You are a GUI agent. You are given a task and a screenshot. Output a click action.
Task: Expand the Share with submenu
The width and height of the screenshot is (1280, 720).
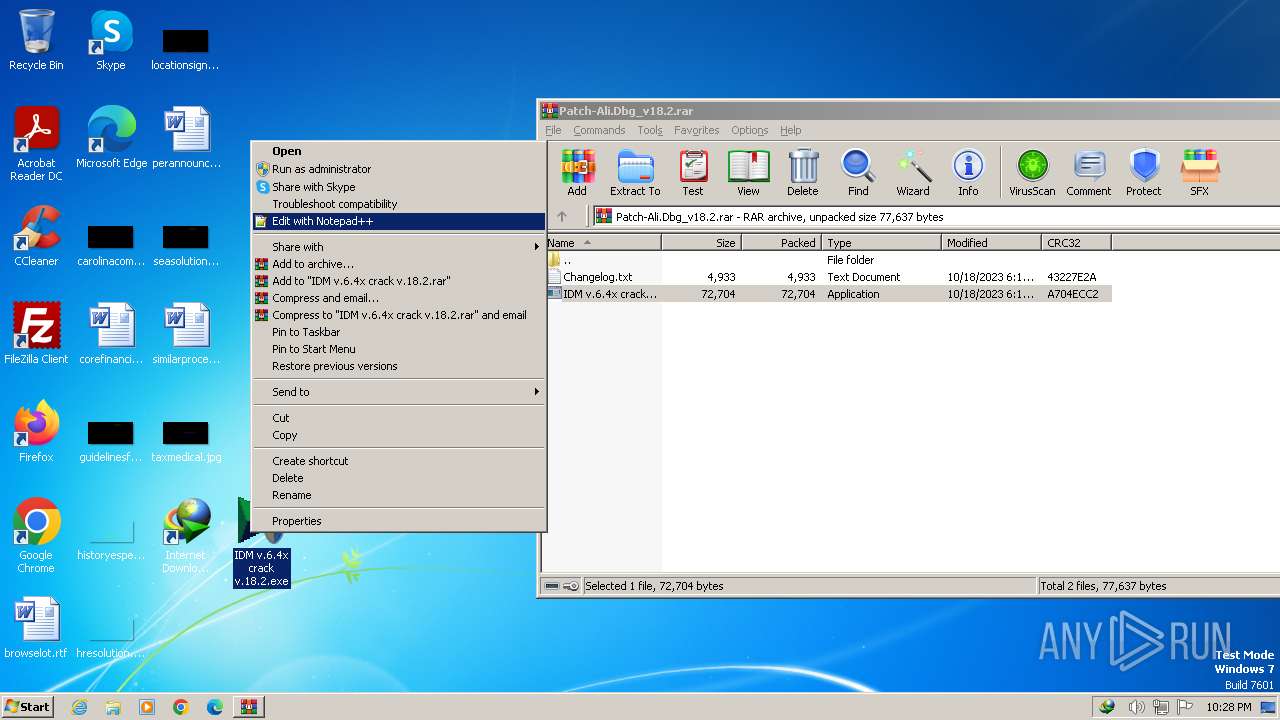click(x=398, y=247)
